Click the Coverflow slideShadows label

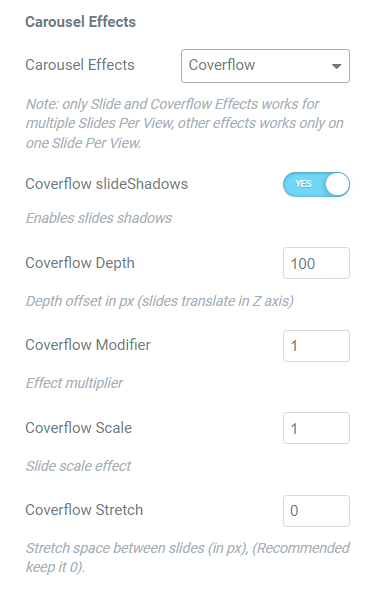click(106, 184)
